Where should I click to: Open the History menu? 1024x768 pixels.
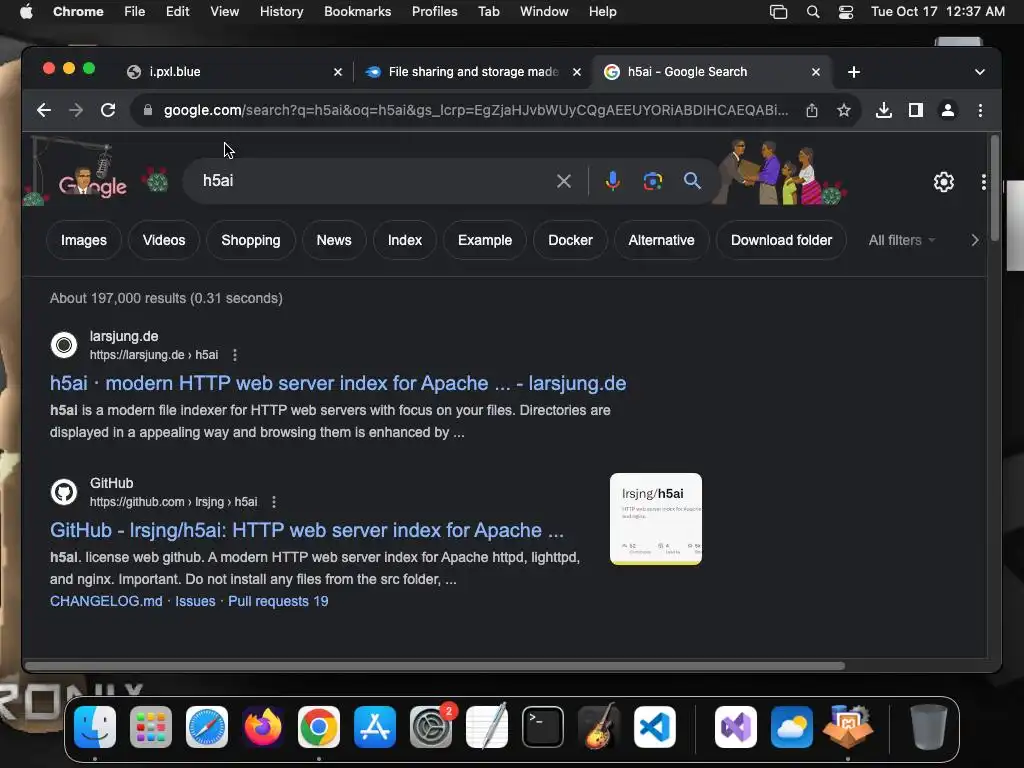[x=281, y=12]
